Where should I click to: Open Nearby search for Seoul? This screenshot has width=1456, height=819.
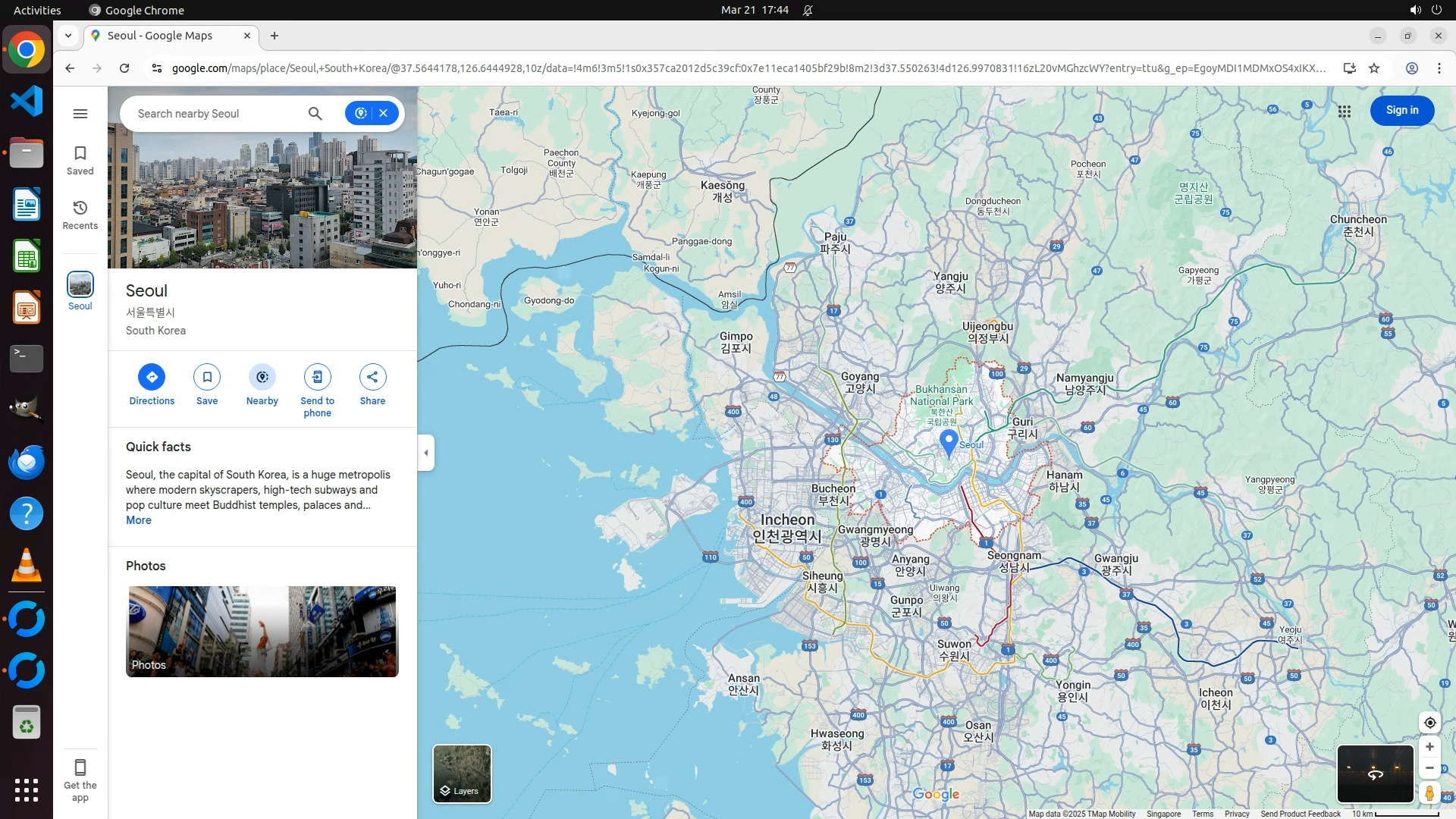click(262, 377)
